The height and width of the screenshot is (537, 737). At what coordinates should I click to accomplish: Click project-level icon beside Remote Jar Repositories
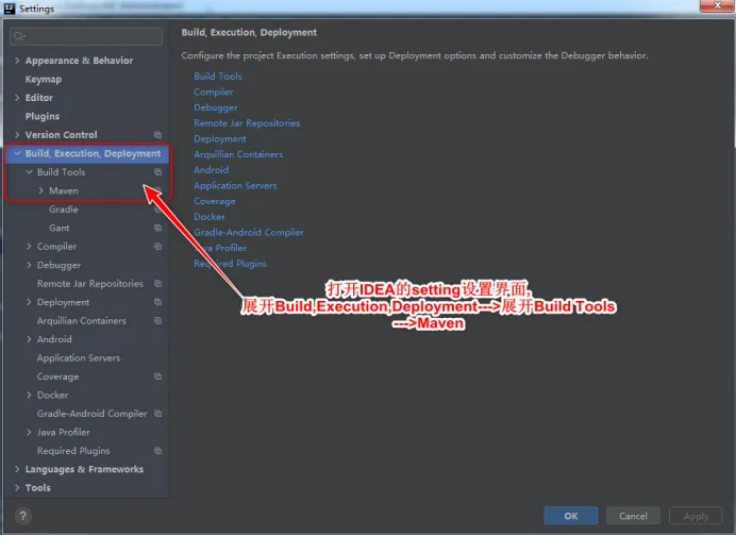(158, 284)
